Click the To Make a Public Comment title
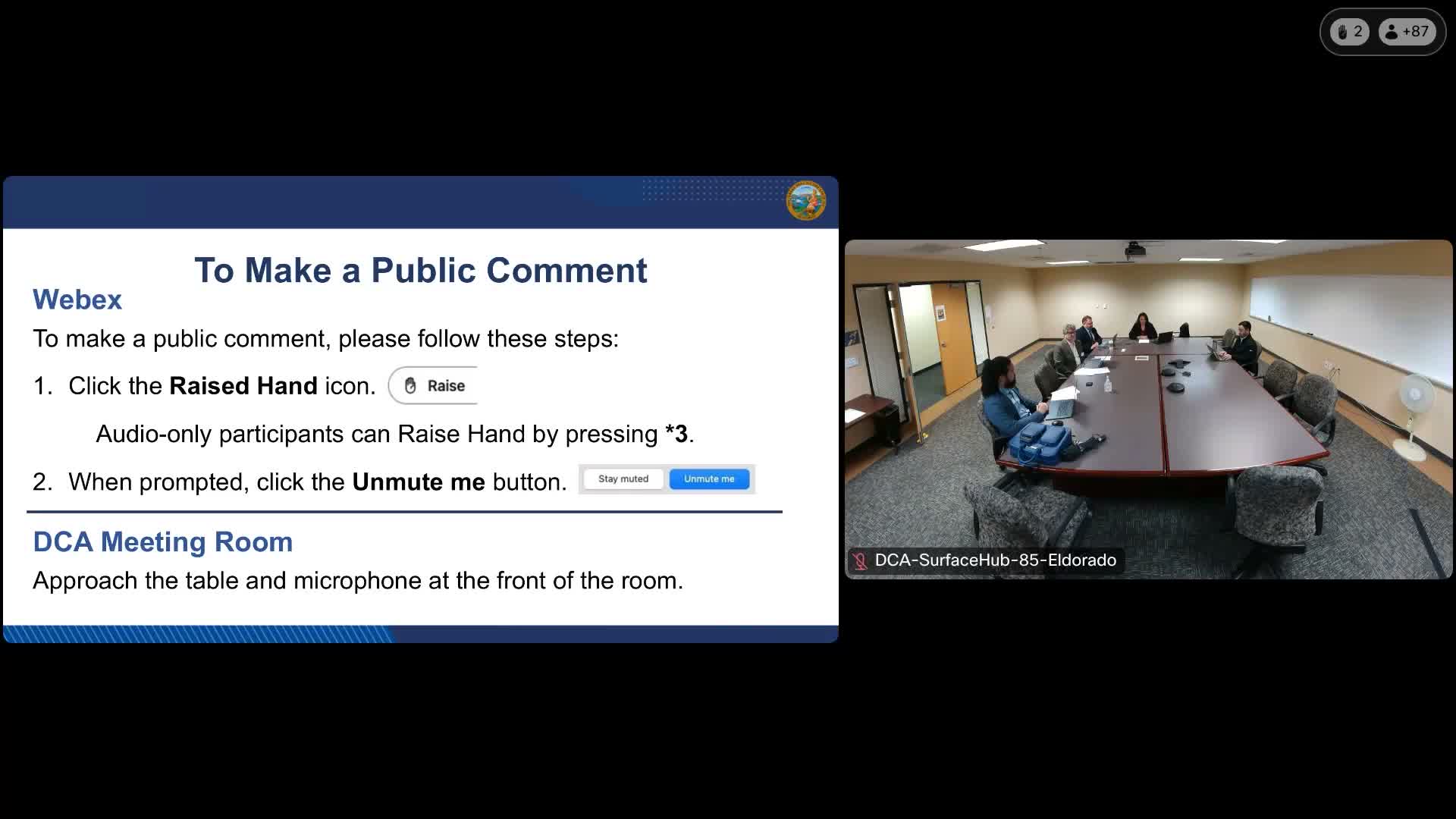Viewport: 1456px width, 819px height. tap(421, 271)
